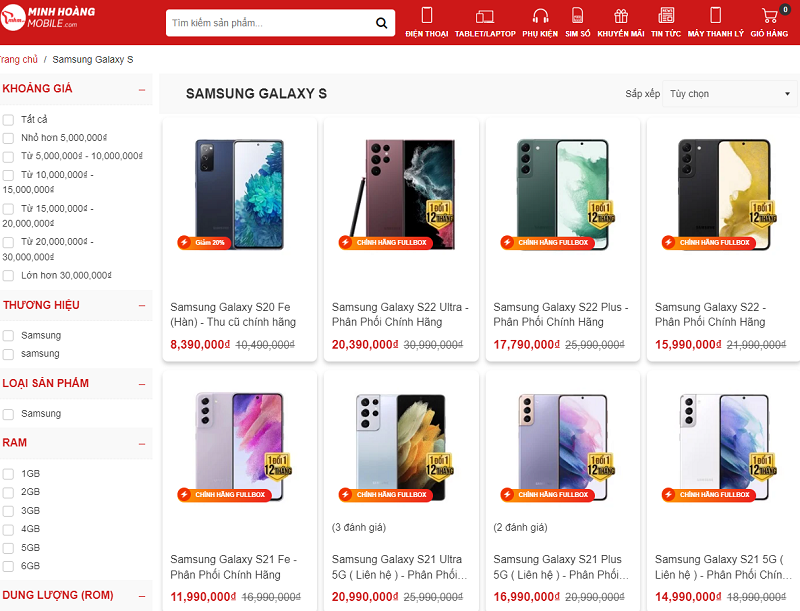Screen dimensions: 800x611
Task: Tick the 4GB RAM checkbox
Action: point(8,530)
